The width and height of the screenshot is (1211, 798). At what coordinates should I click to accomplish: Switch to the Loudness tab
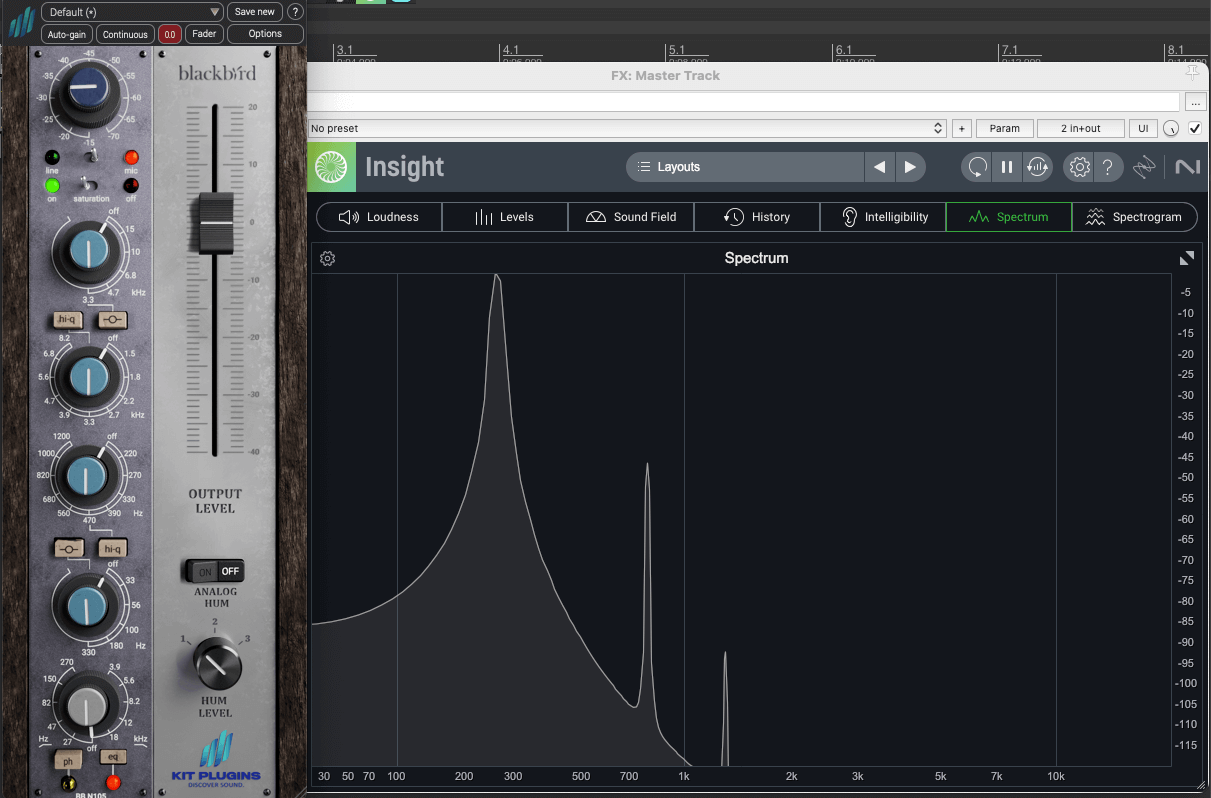[x=379, y=217]
